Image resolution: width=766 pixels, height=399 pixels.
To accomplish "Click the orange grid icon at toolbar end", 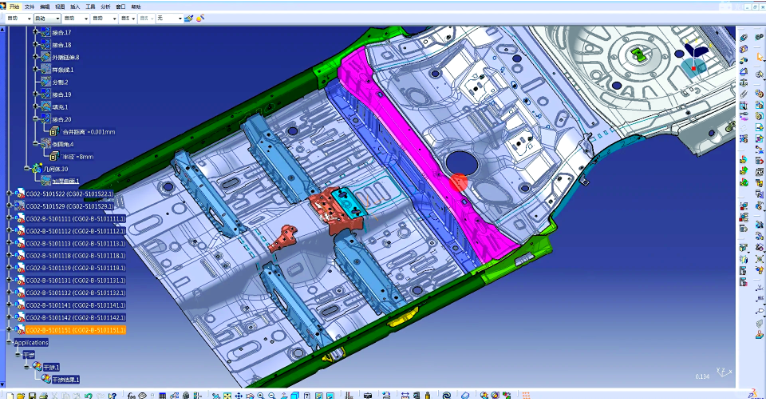I will click(526, 396).
